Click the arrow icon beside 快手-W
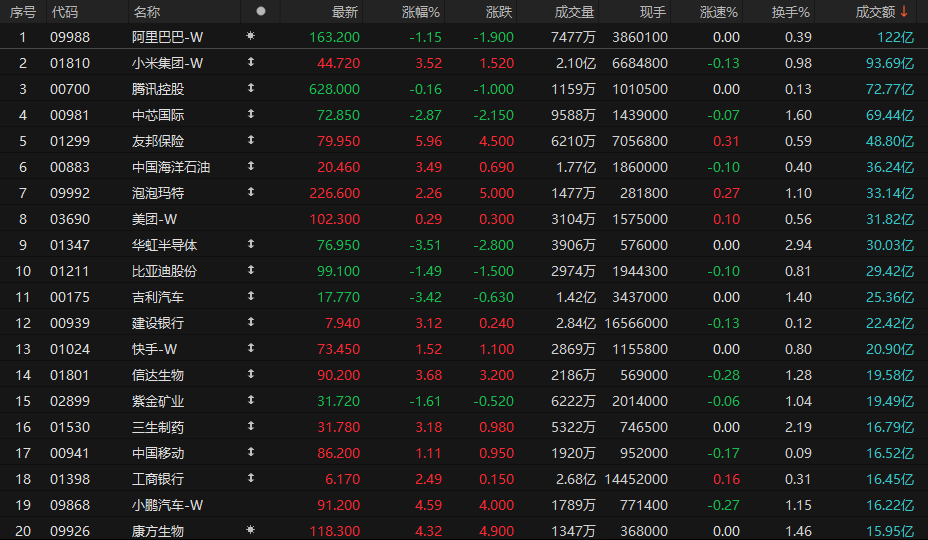The width and height of the screenshot is (928, 540). coord(251,348)
